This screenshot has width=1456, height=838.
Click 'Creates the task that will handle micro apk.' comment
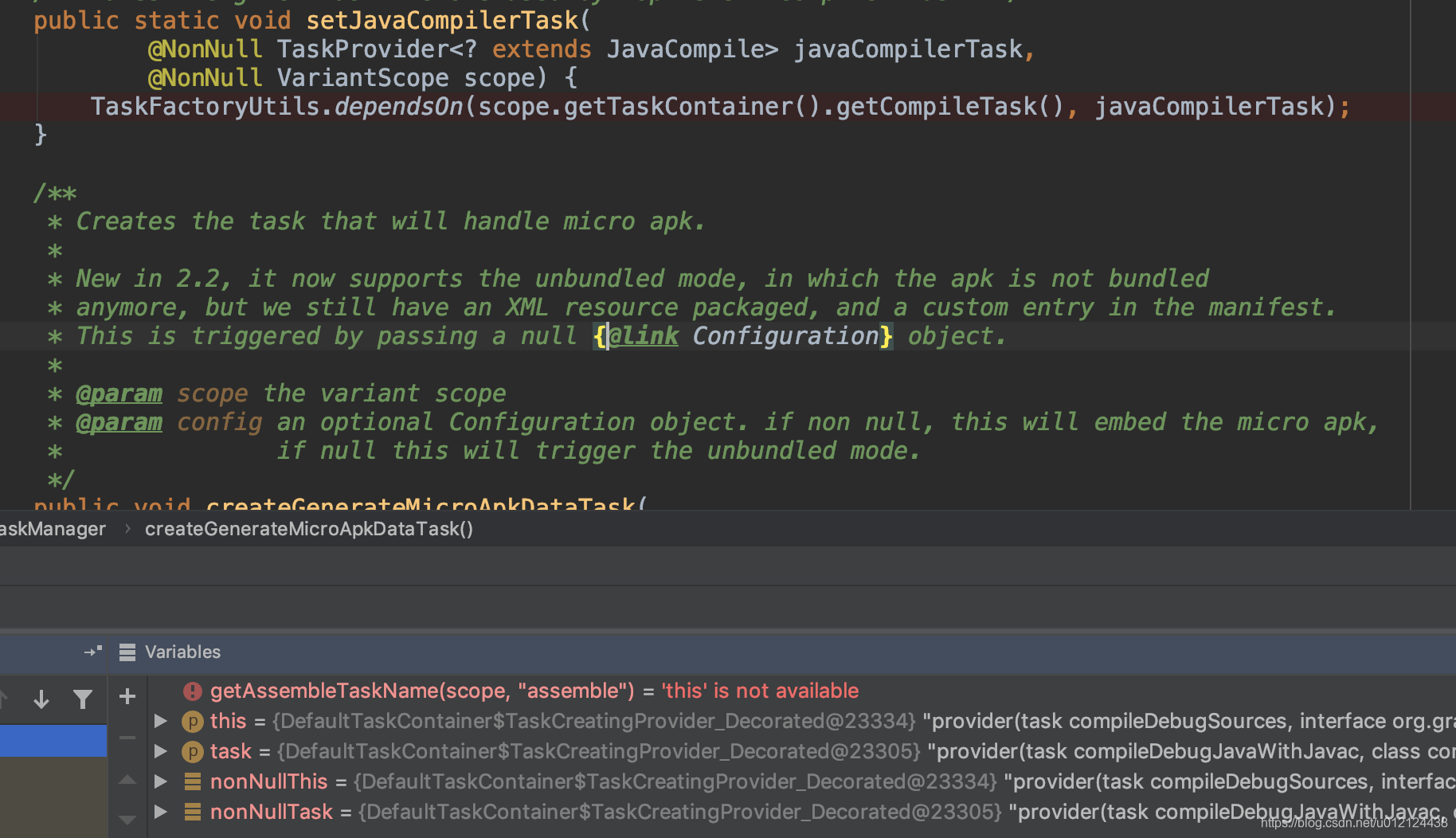(390, 221)
